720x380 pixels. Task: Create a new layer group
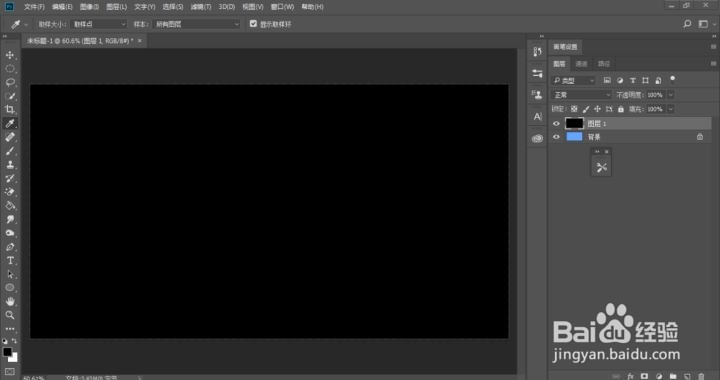673,376
